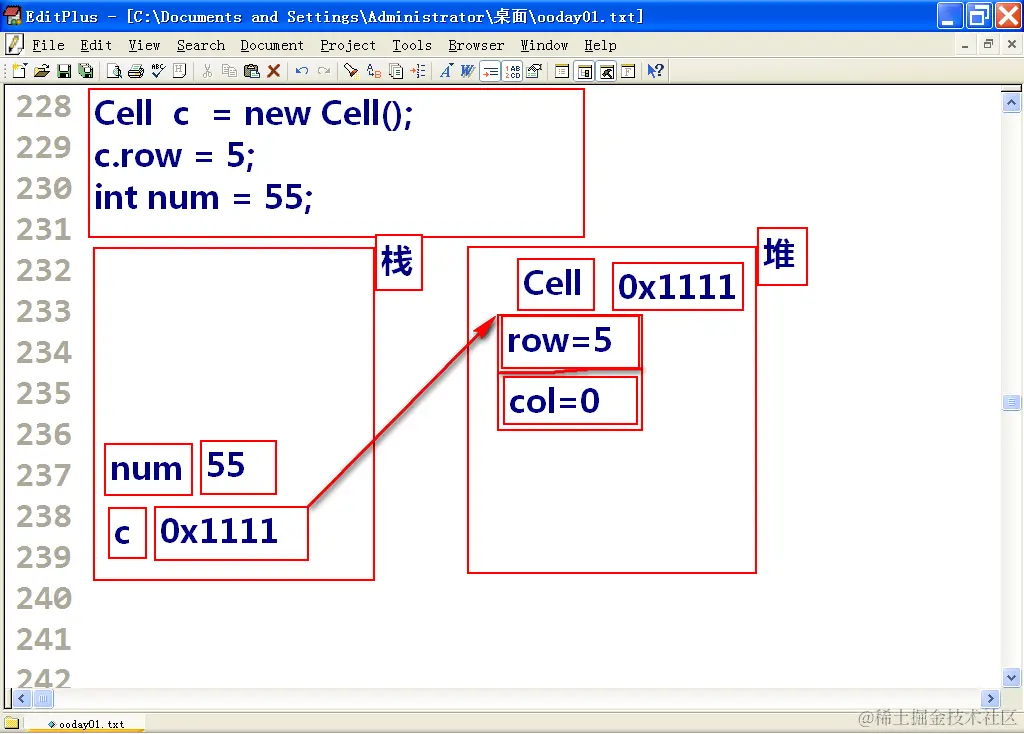Toggle the Output window hammer button
This screenshot has height=734, width=1024.
pyautogui.click(x=607, y=71)
